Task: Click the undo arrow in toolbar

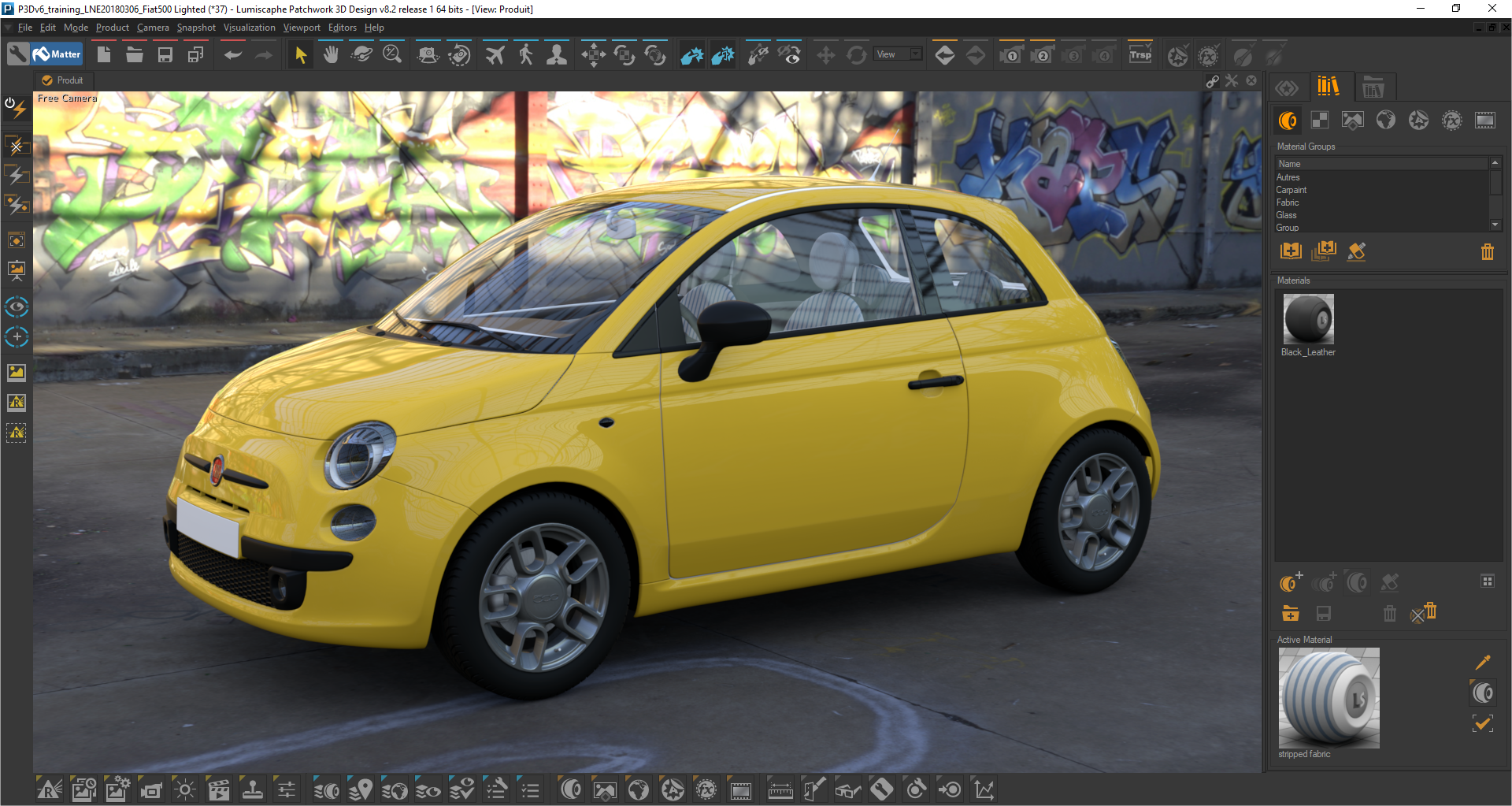Action: [233, 55]
